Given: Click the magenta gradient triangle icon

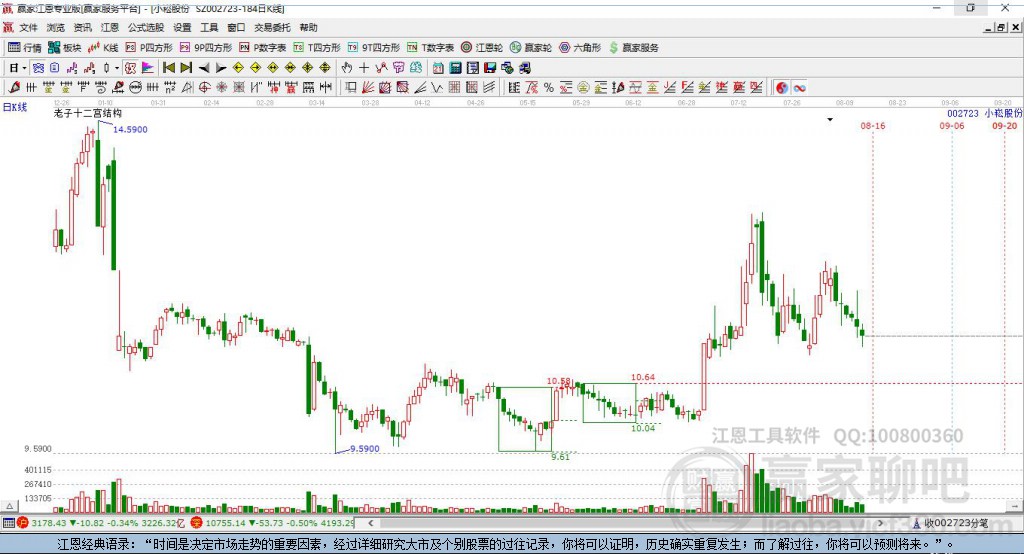Looking at the screenshot, I should (148, 68).
